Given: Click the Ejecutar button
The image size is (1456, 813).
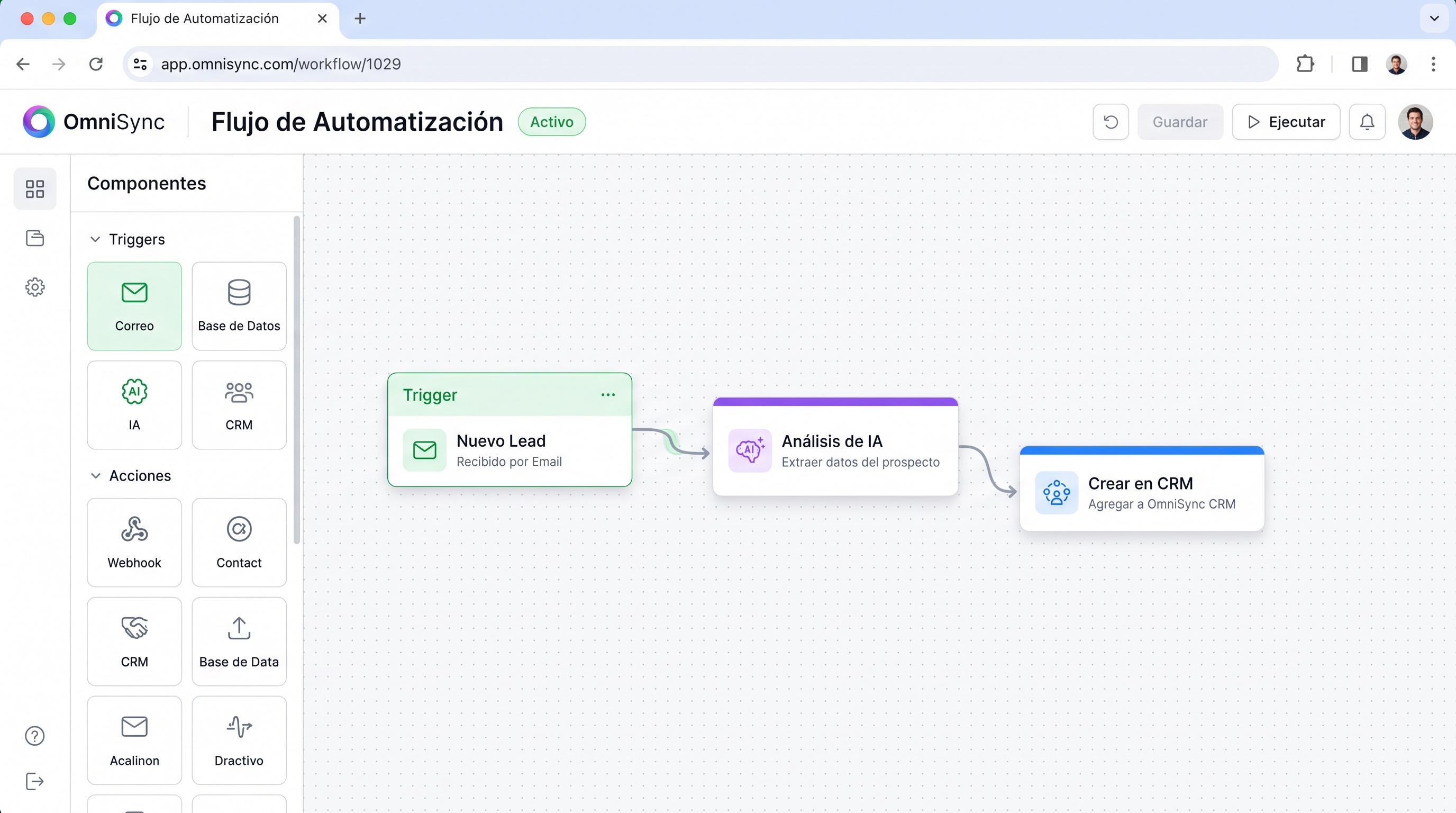Looking at the screenshot, I should click(1286, 122).
